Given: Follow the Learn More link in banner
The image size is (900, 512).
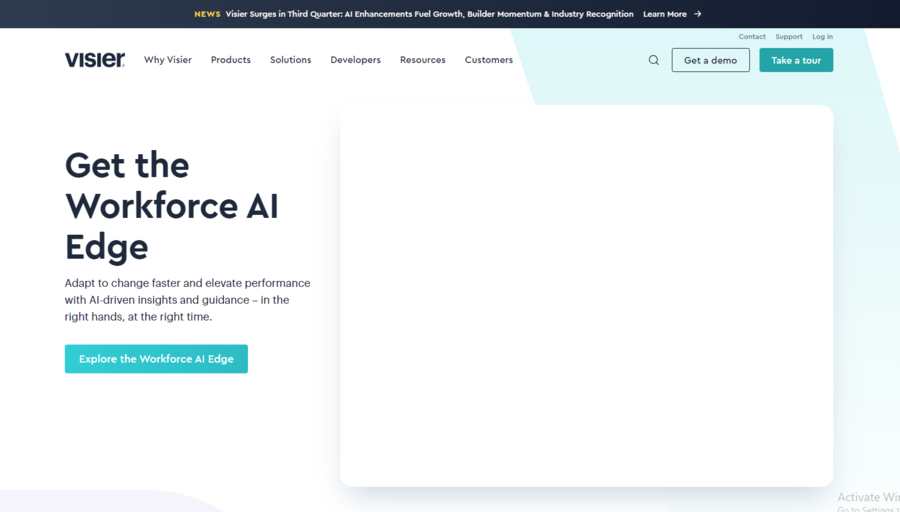Looking at the screenshot, I should pos(665,14).
